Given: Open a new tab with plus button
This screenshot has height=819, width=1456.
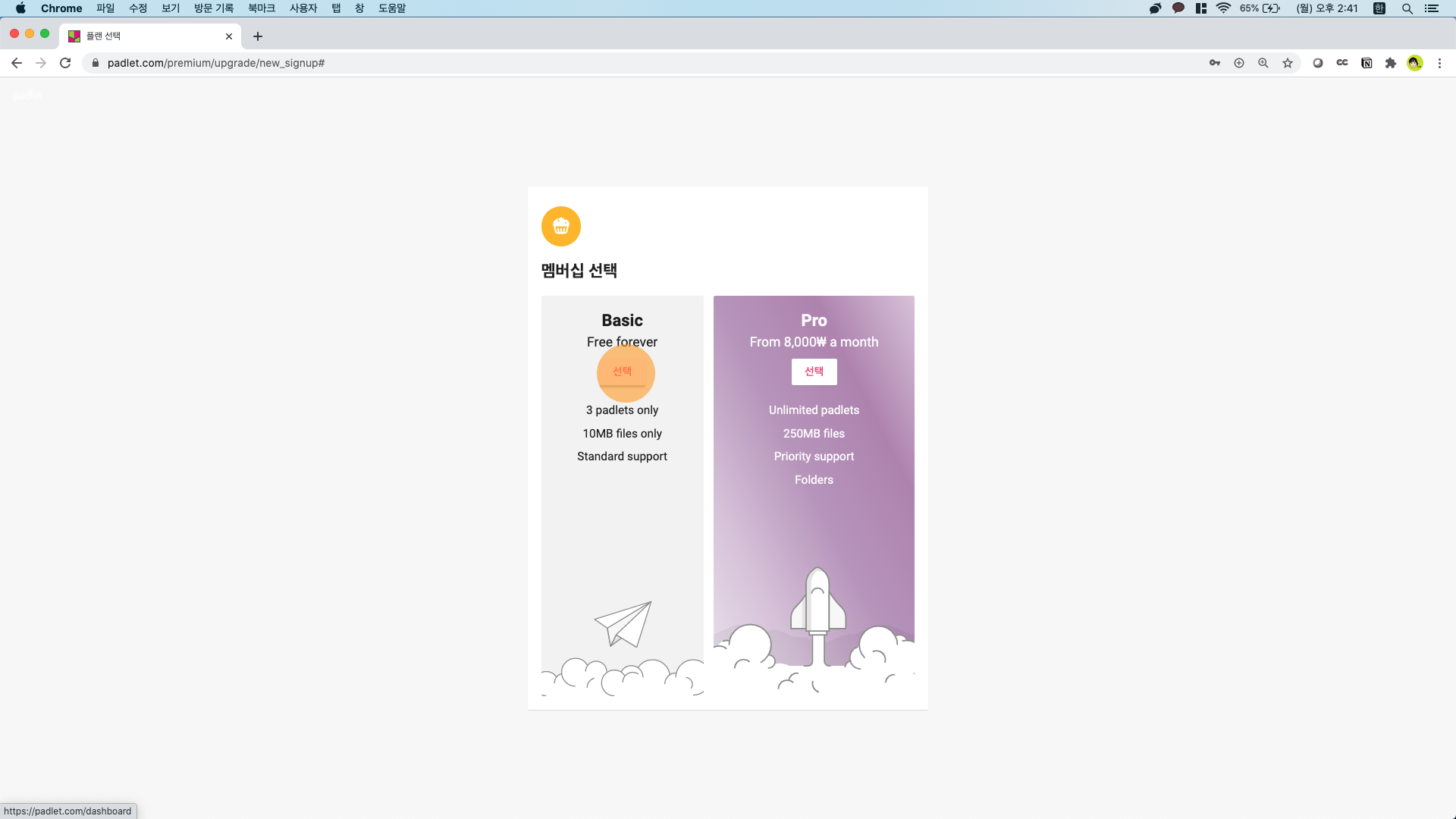Looking at the screenshot, I should click(x=258, y=36).
